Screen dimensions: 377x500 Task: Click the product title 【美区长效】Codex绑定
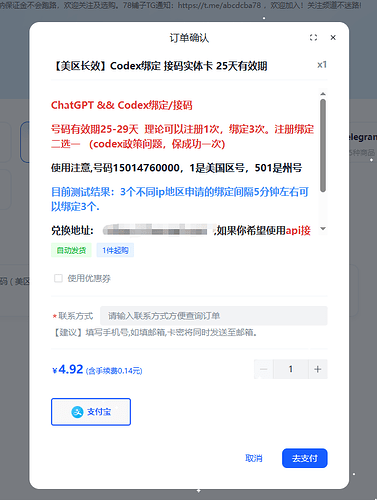tap(159, 66)
